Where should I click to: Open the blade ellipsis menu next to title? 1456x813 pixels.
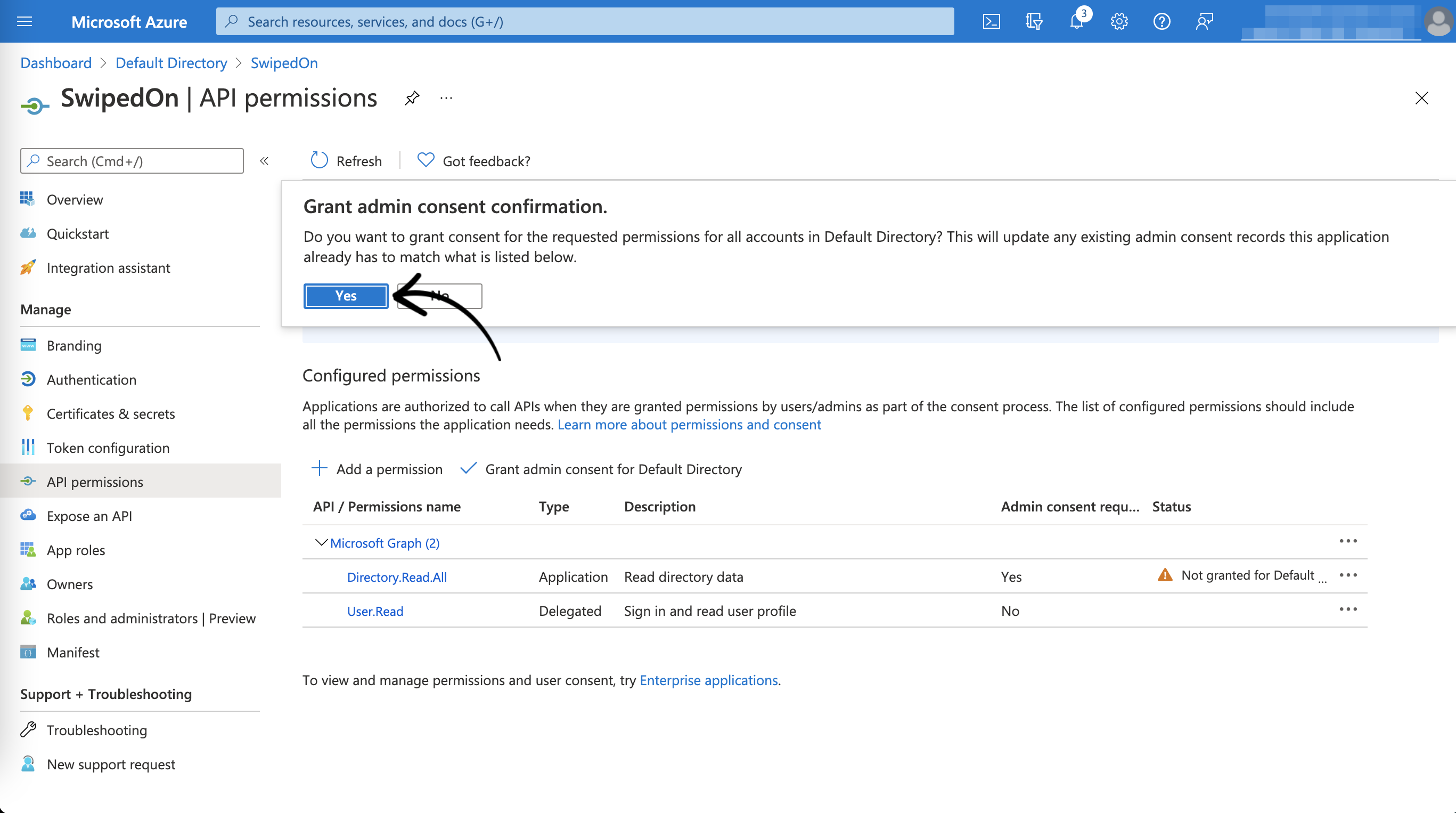pyautogui.click(x=446, y=99)
